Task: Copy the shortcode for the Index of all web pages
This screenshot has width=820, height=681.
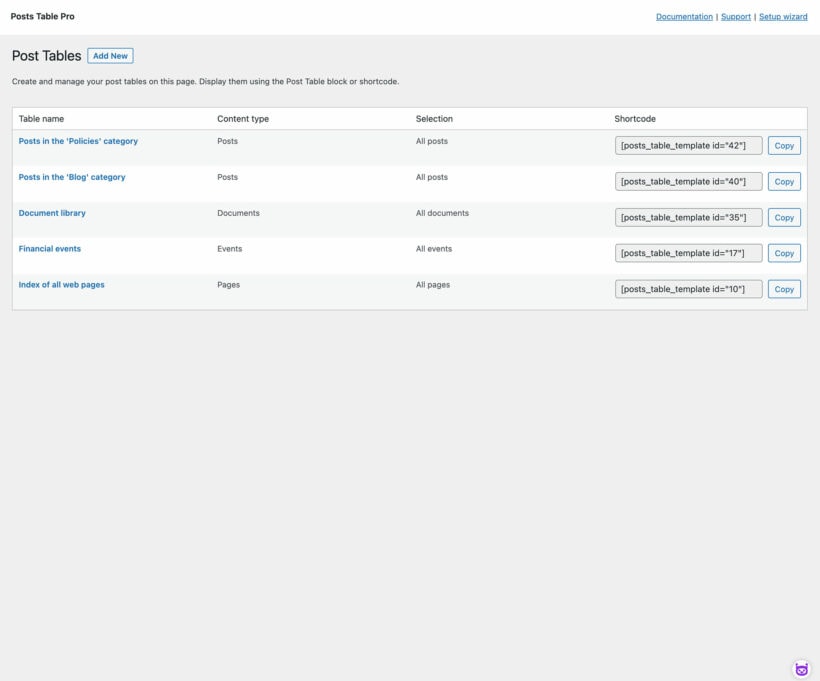Action: pos(784,289)
